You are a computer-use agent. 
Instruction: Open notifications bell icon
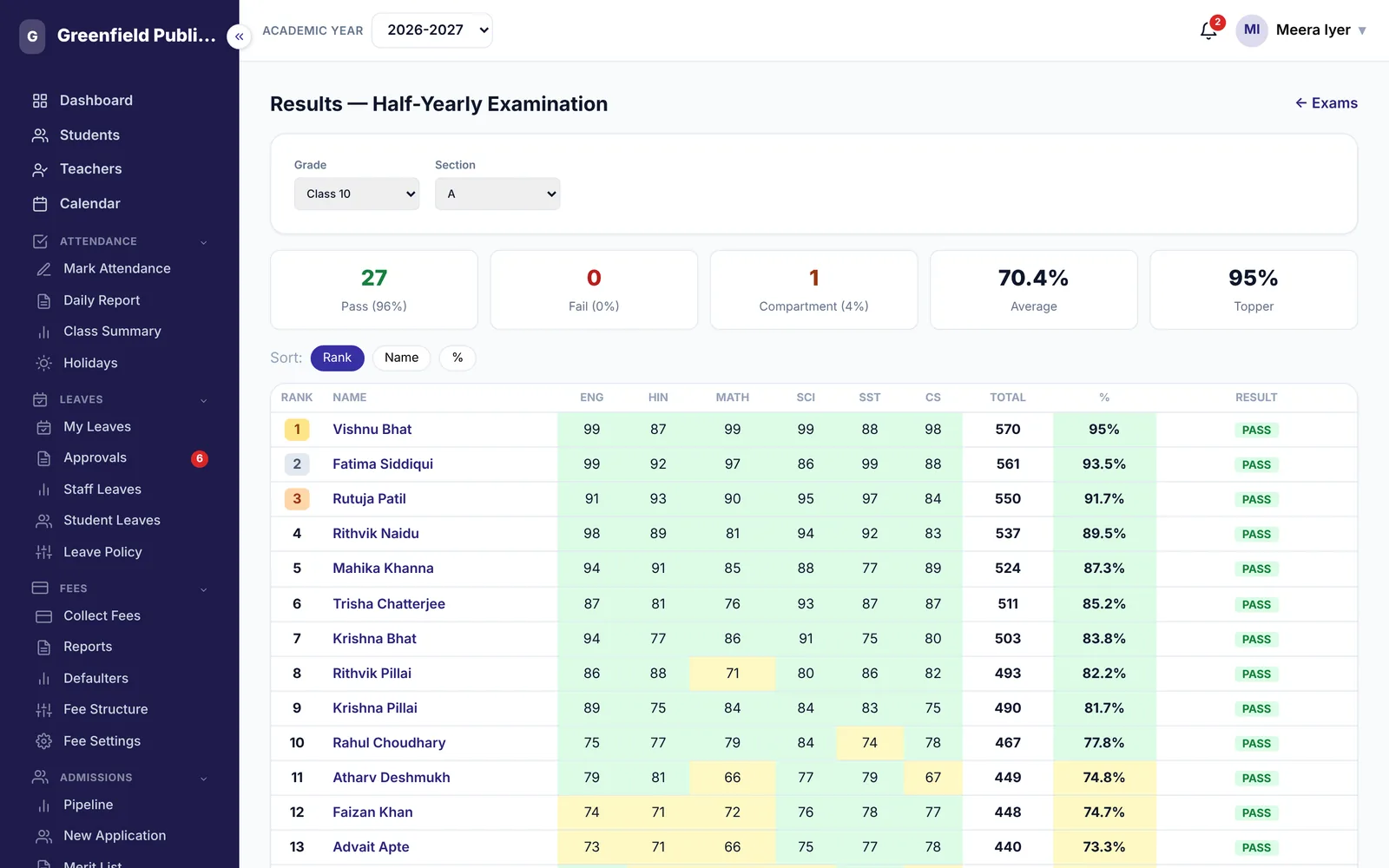pyautogui.click(x=1208, y=30)
